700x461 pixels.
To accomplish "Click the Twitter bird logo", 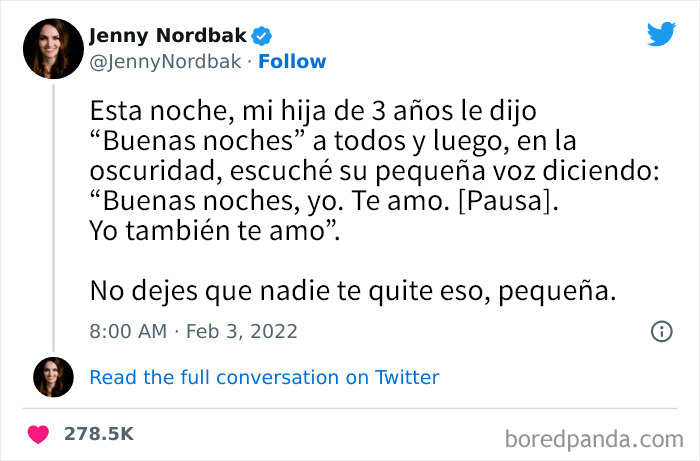I will tap(661, 34).
